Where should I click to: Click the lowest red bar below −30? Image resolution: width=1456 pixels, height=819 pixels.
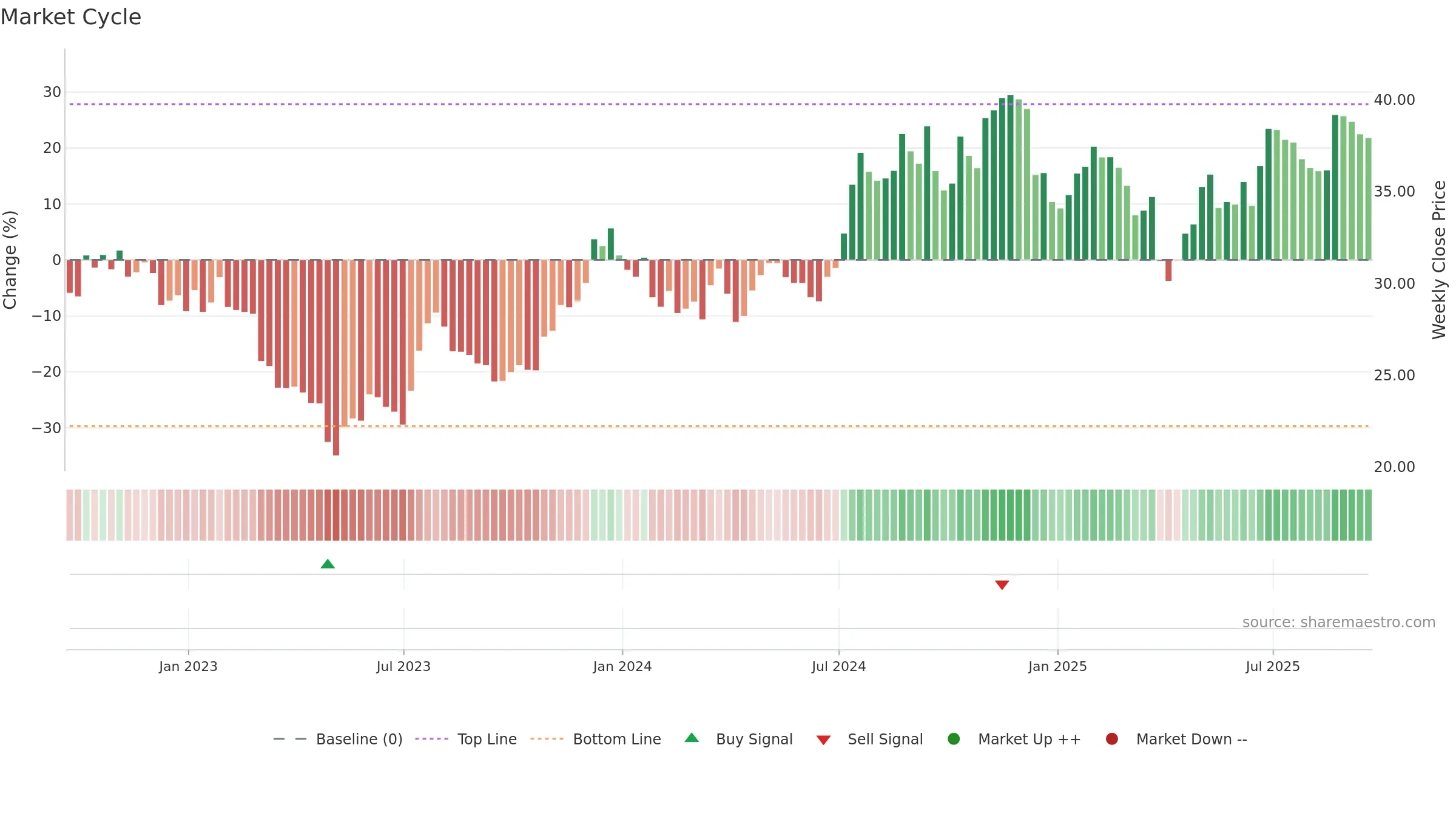coord(336,358)
